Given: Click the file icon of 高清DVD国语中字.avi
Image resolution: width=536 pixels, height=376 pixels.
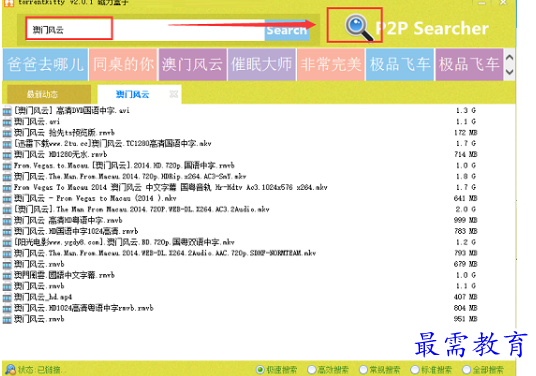Looking at the screenshot, I should tap(7, 111).
